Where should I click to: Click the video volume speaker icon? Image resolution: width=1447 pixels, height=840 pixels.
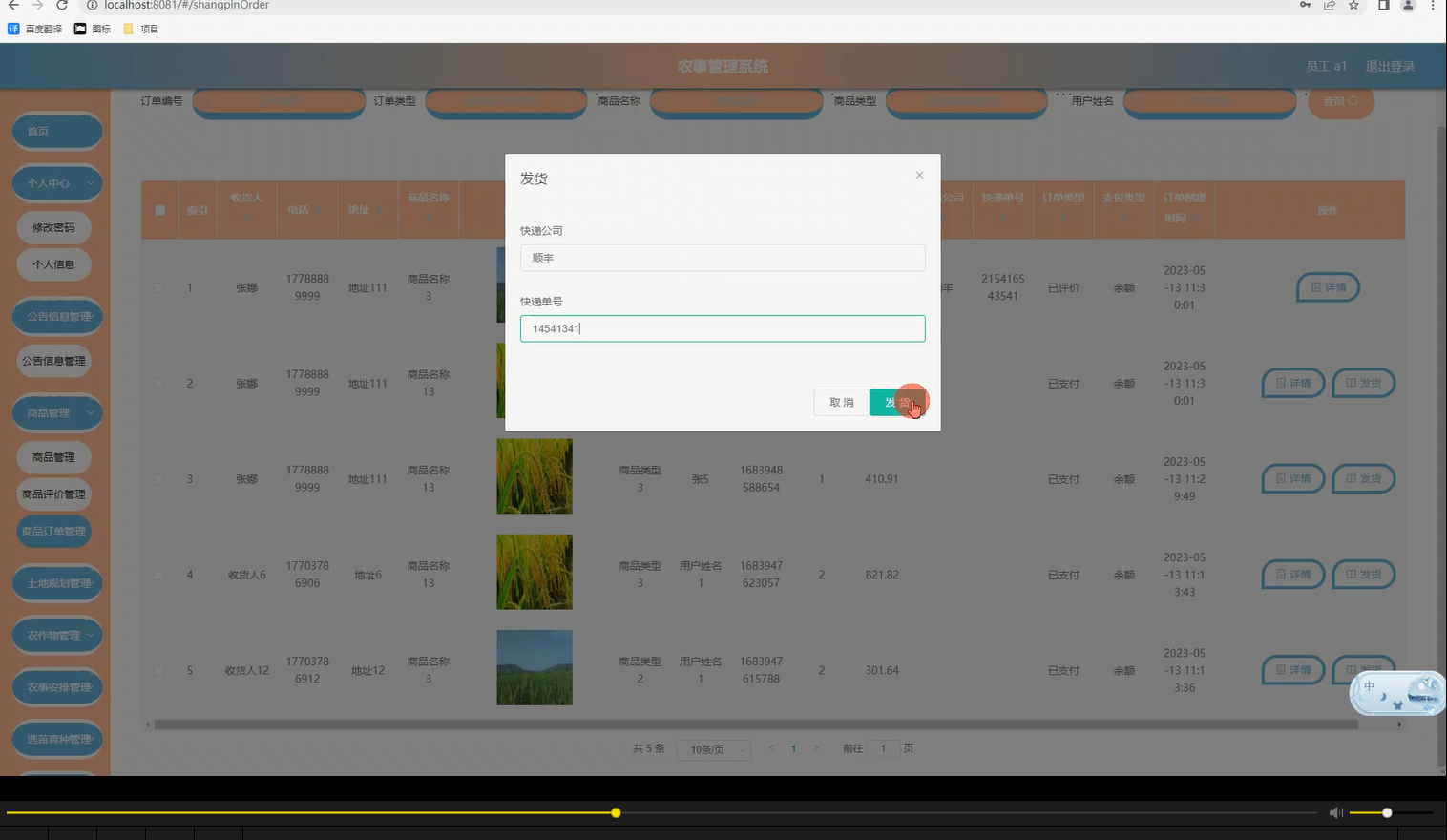pos(1335,812)
